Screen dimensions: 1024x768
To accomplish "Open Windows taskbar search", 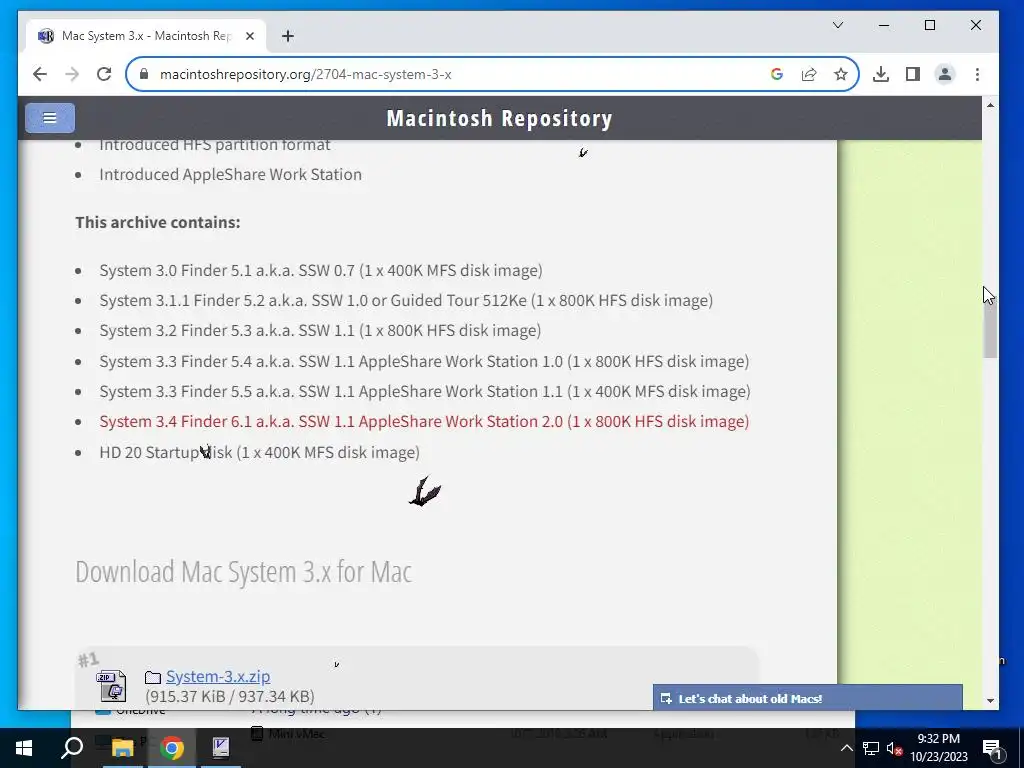I will tap(72, 748).
